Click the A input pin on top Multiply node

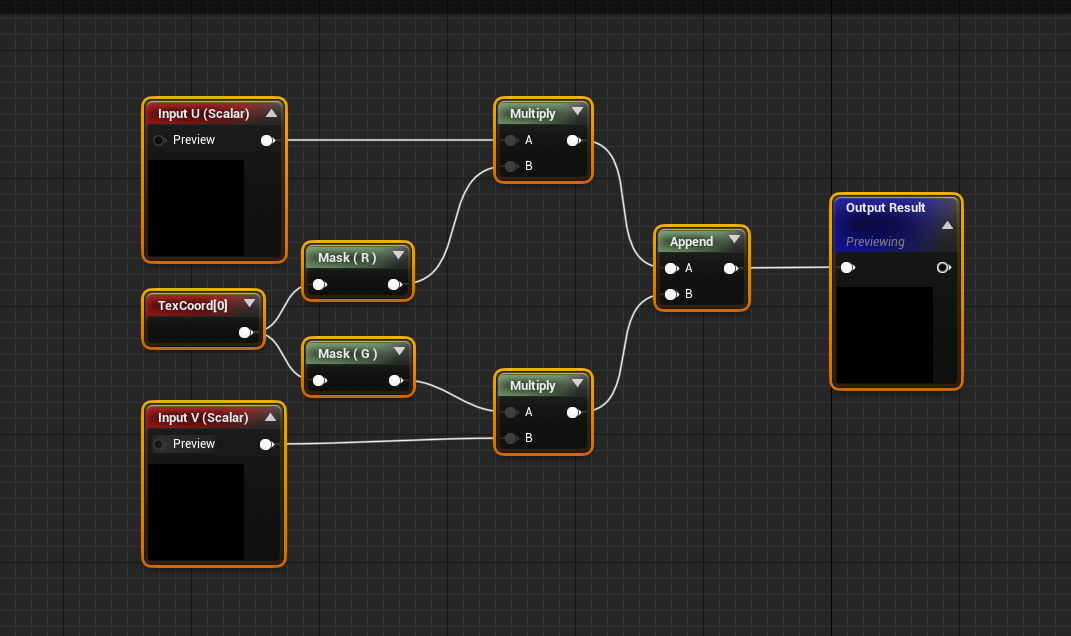(x=511, y=140)
